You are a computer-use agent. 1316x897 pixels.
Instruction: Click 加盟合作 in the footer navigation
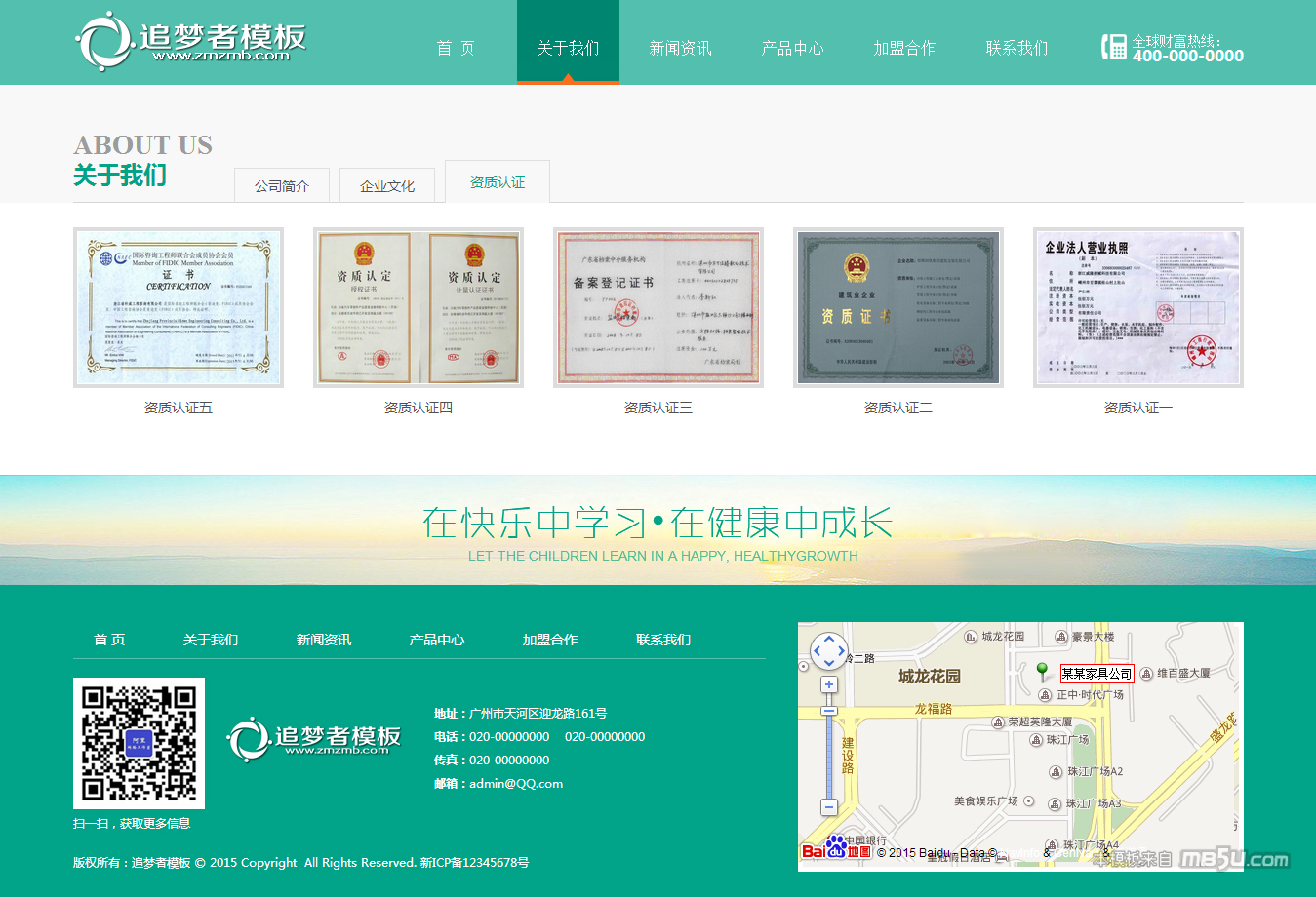tap(550, 640)
